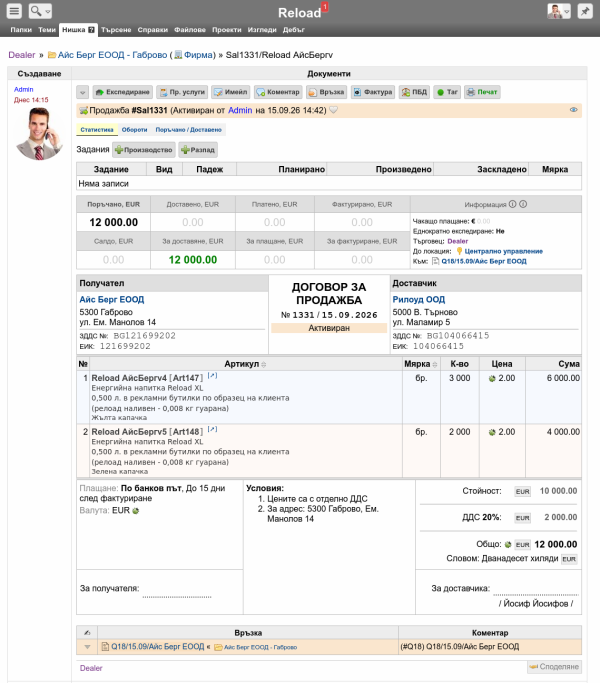
Task: Toggle the eye visibility icon
Action: pyautogui.click(x=573, y=110)
